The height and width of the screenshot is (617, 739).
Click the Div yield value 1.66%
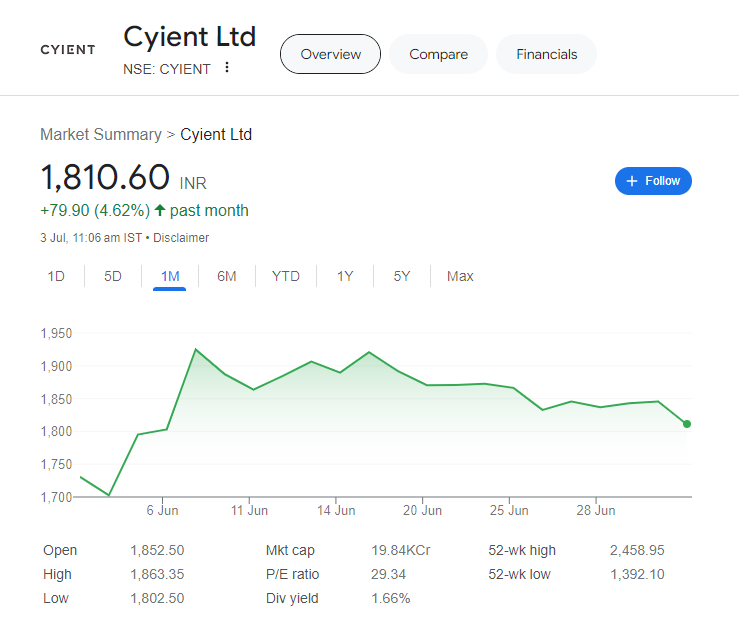pos(390,599)
